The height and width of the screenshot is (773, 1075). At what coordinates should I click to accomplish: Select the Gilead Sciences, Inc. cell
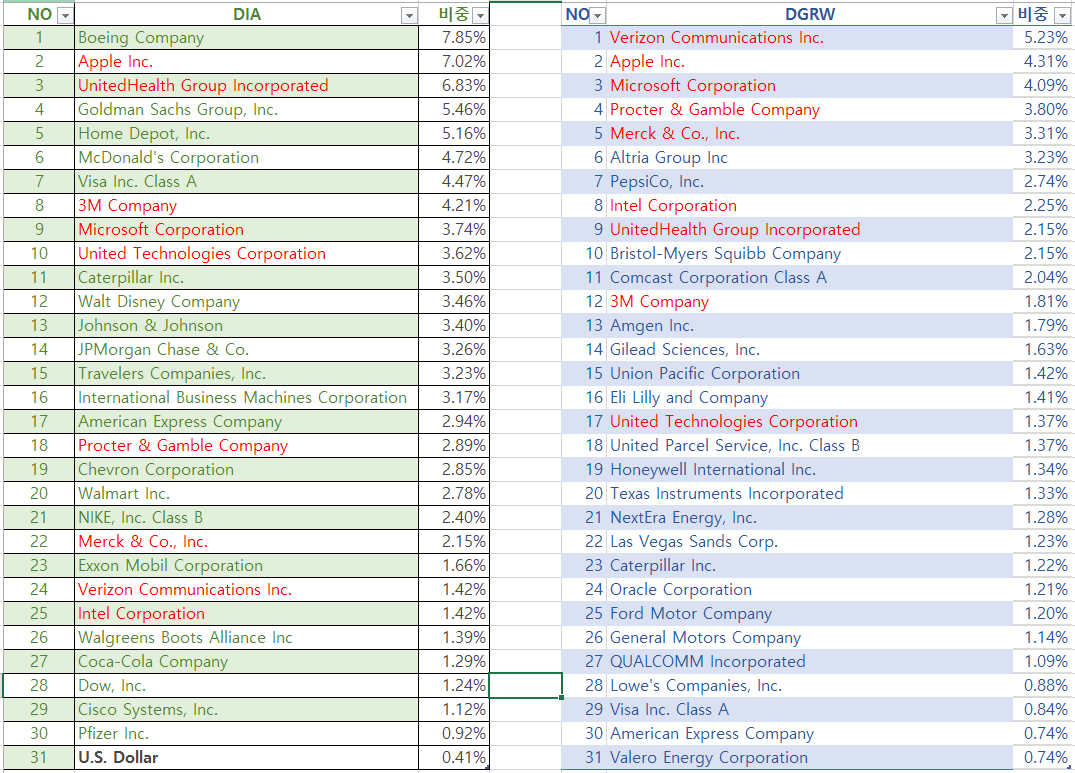click(810, 349)
